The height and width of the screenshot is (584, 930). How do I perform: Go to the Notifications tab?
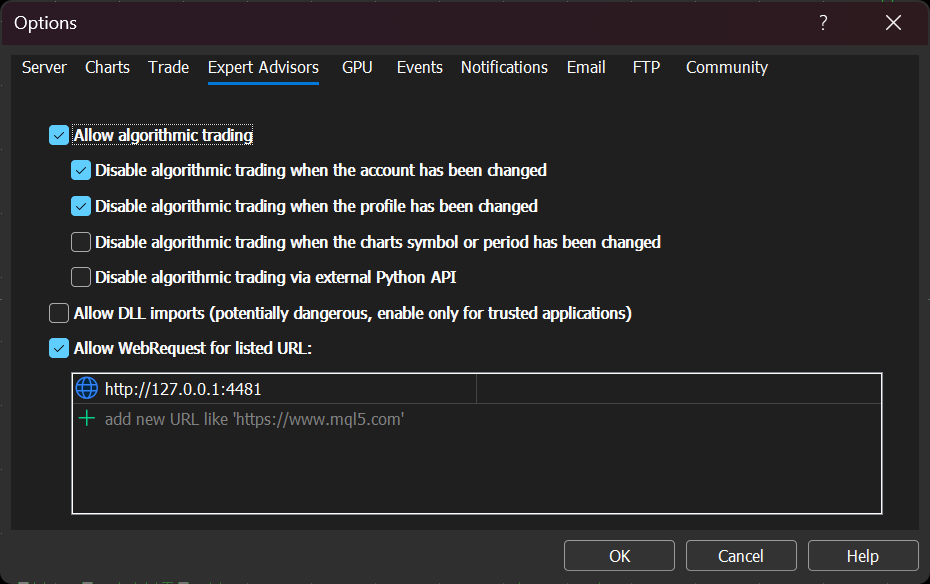[504, 68]
